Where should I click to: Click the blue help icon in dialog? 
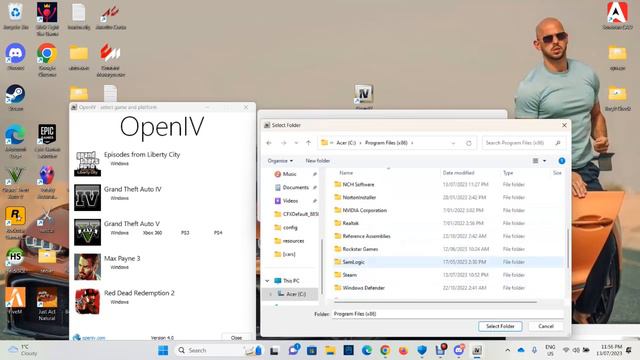click(562, 161)
